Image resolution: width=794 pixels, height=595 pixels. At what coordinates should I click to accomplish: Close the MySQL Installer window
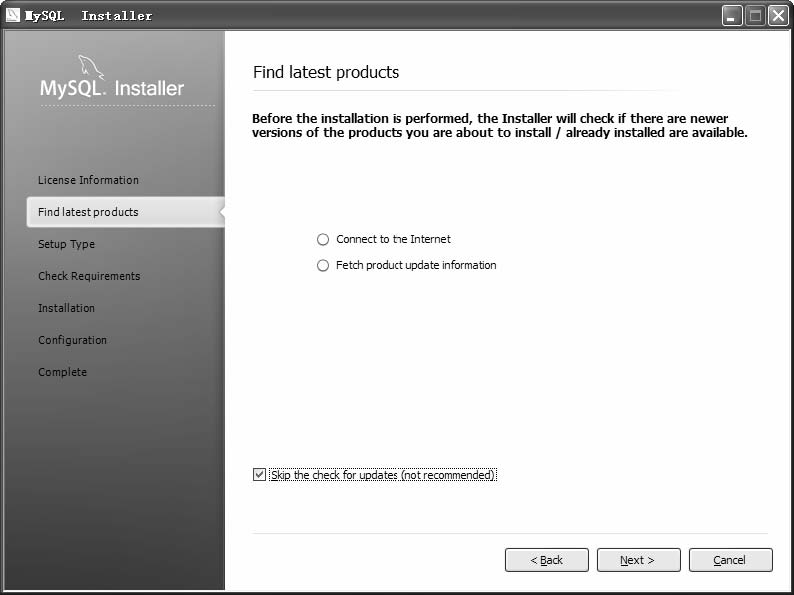778,16
